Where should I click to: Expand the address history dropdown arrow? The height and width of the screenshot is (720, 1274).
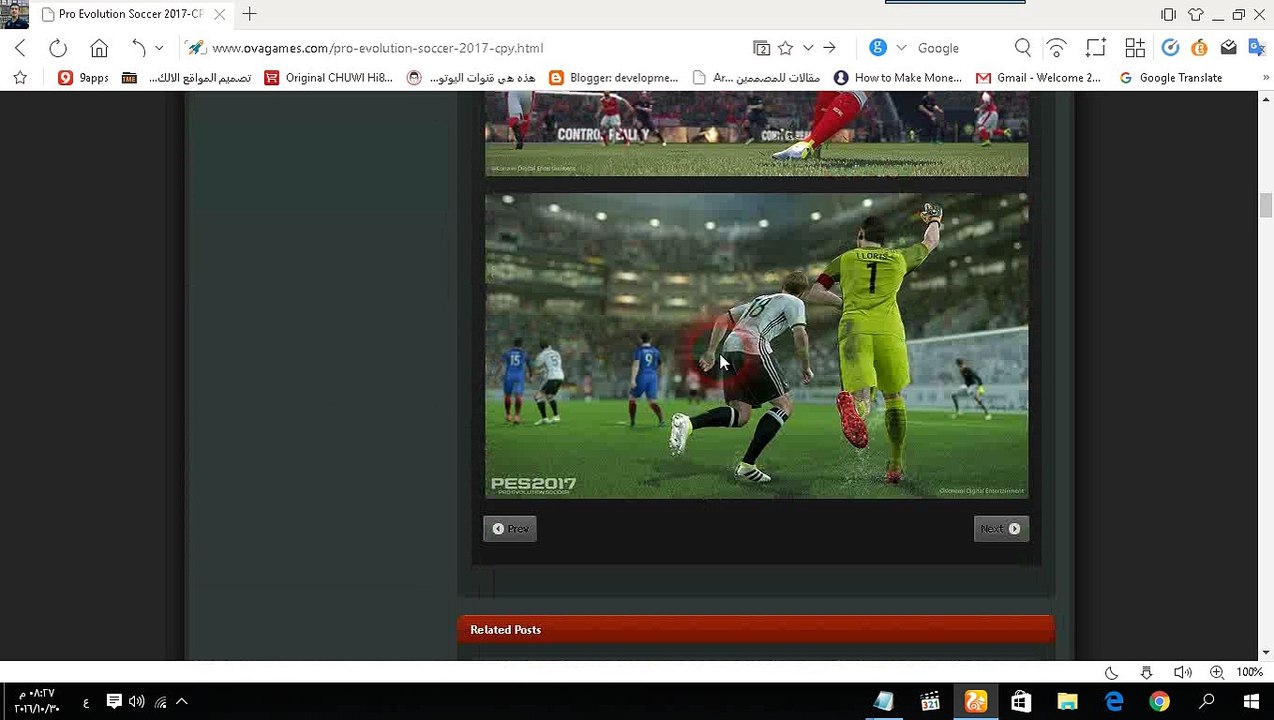pos(808,48)
